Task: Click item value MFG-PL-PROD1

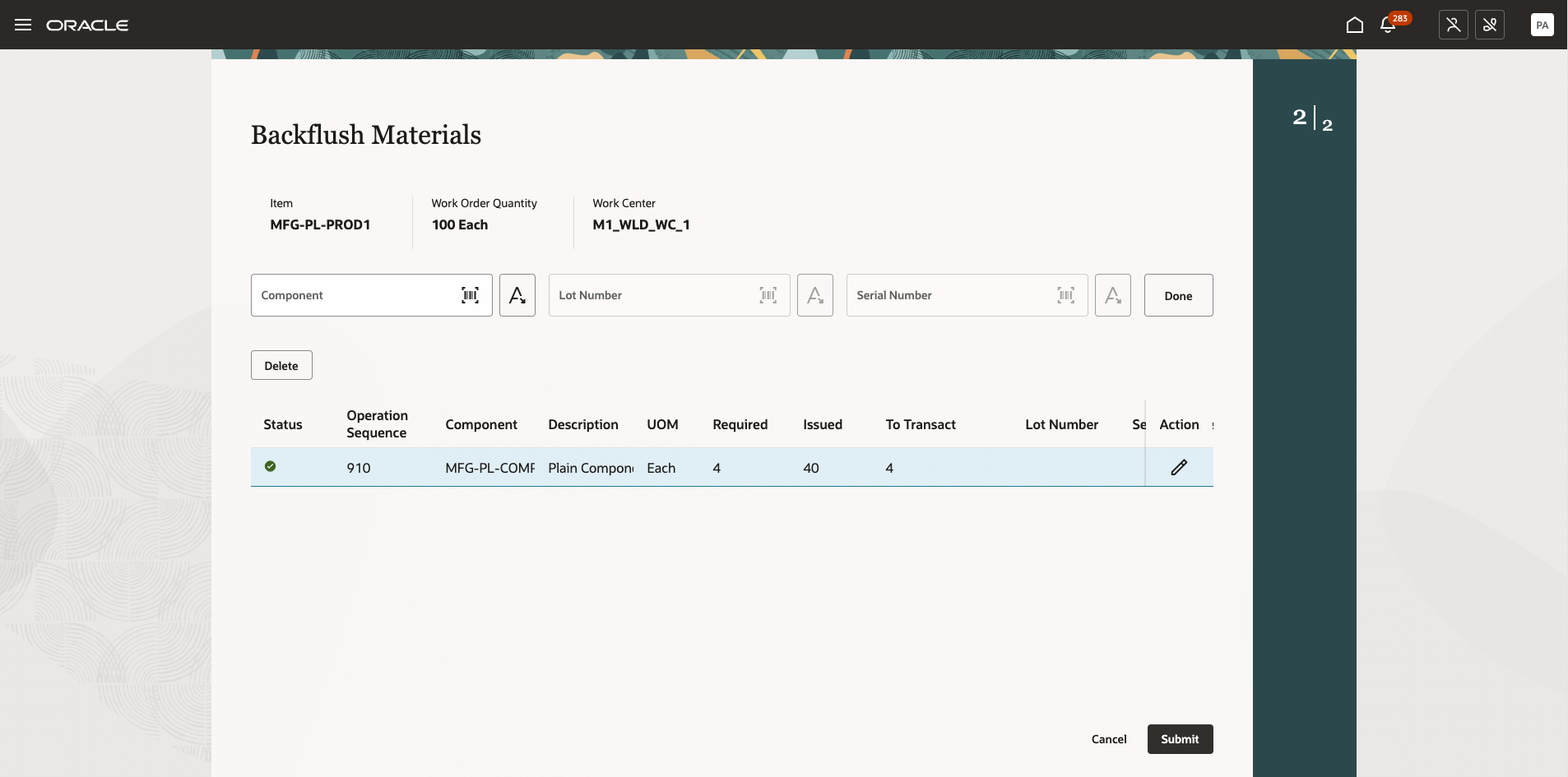Action: (x=320, y=224)
